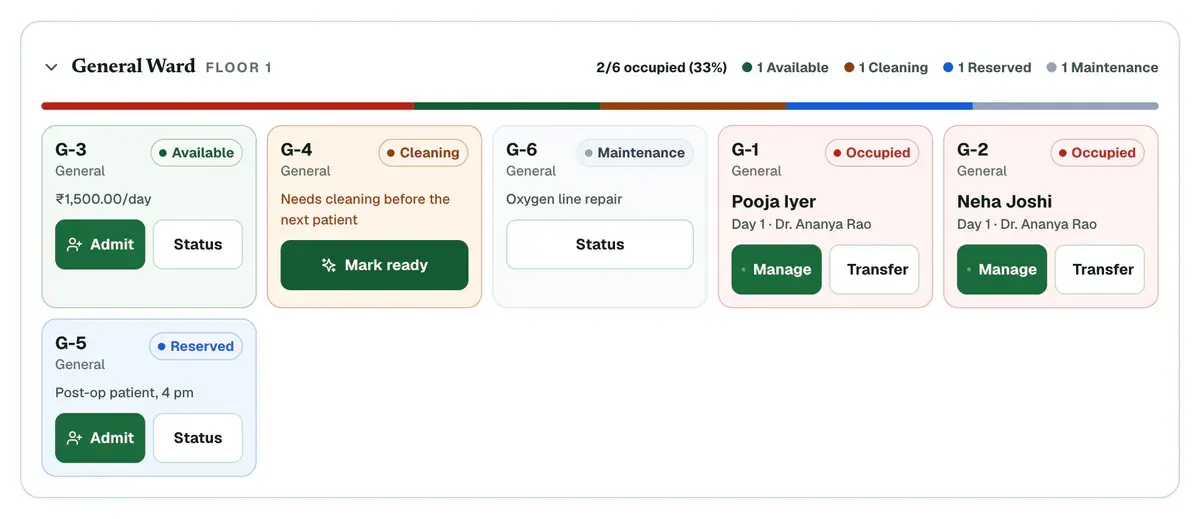1200x519 pixels.
Task: Click the '1 Cleaning' legend entry
Action: coord(886,68)
